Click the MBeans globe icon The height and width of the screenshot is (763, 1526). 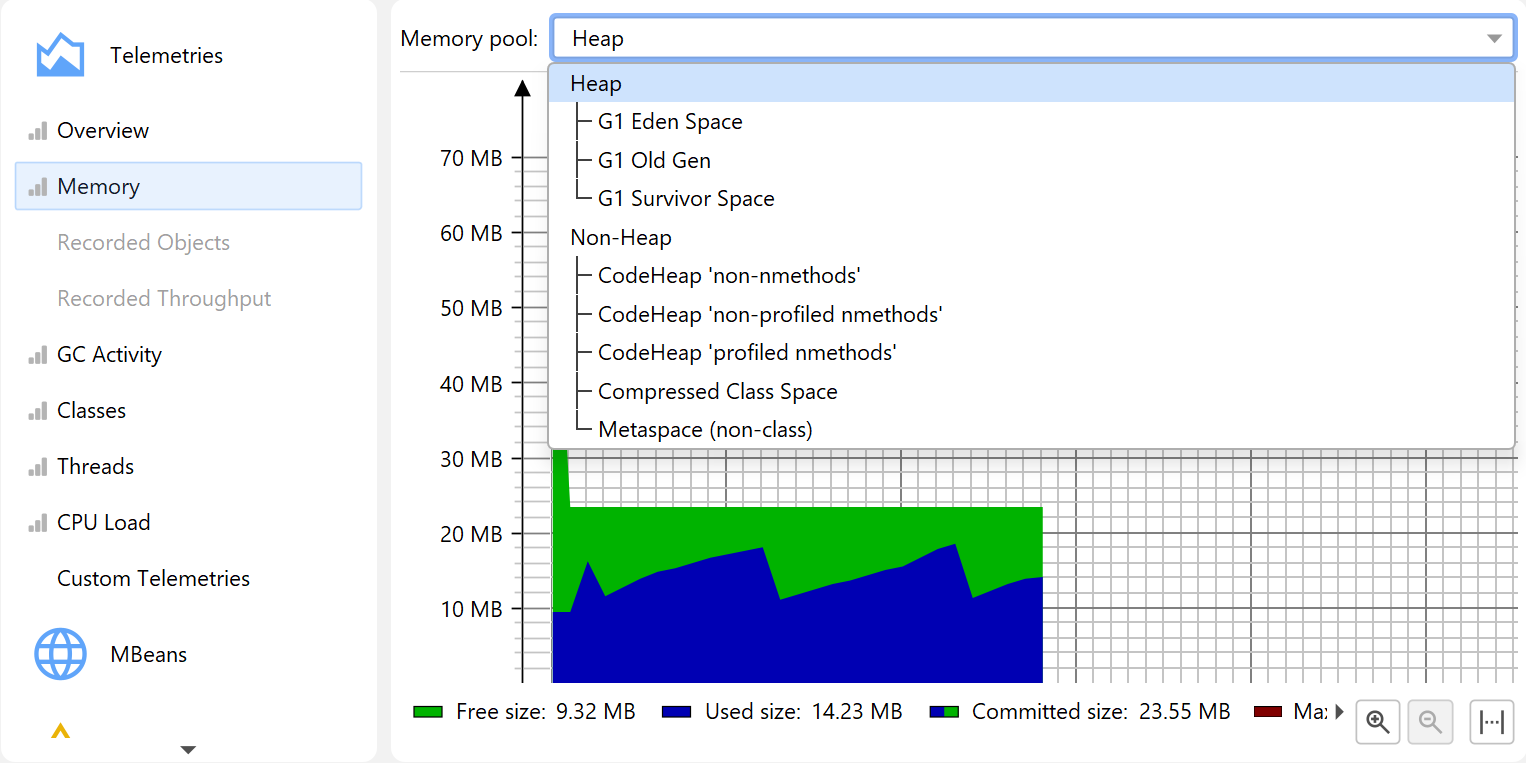click(x=60, y=655)
